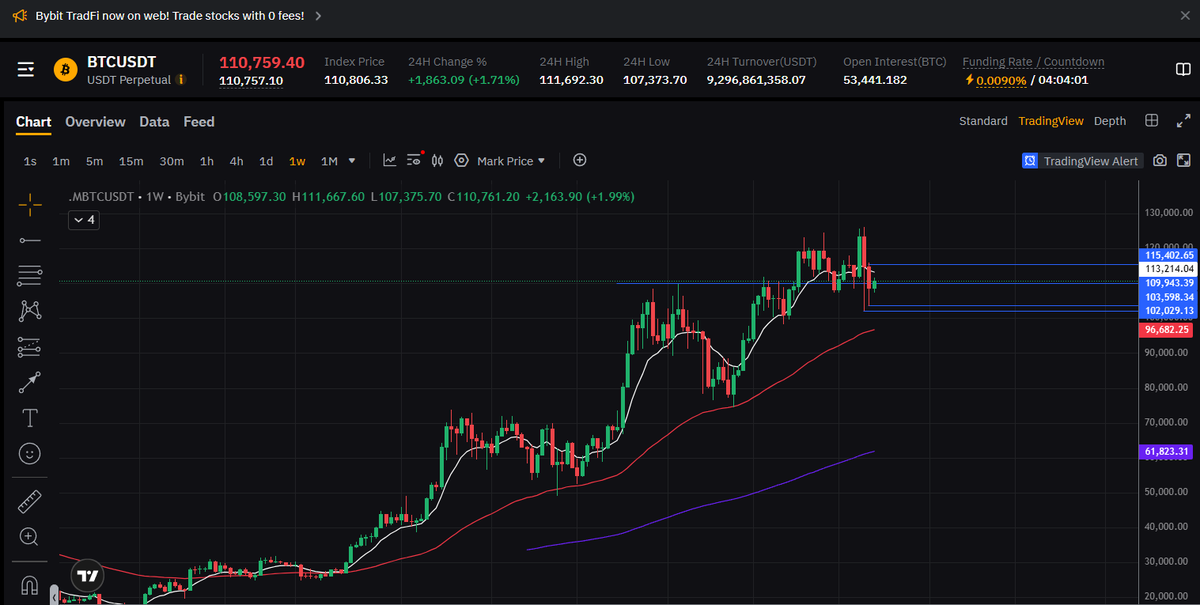
Task: Switch to the Data tab
Action: 154,122
